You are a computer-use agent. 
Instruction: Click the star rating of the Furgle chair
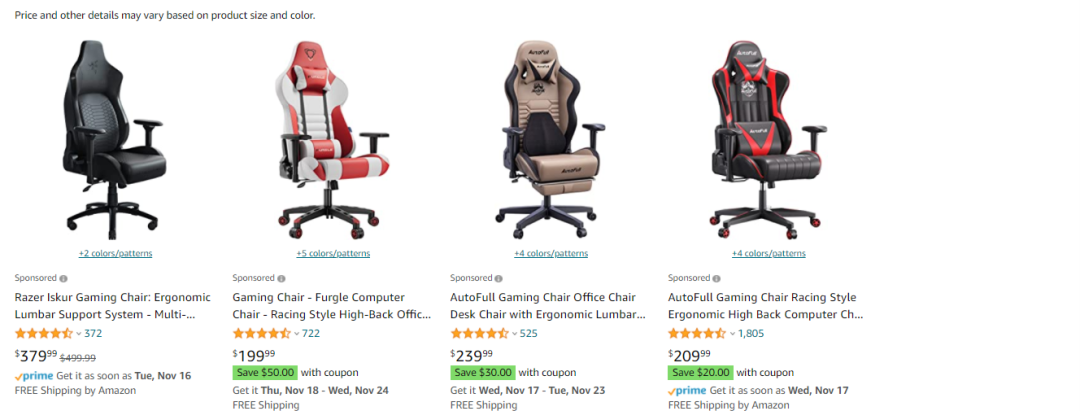pos(261,334)
